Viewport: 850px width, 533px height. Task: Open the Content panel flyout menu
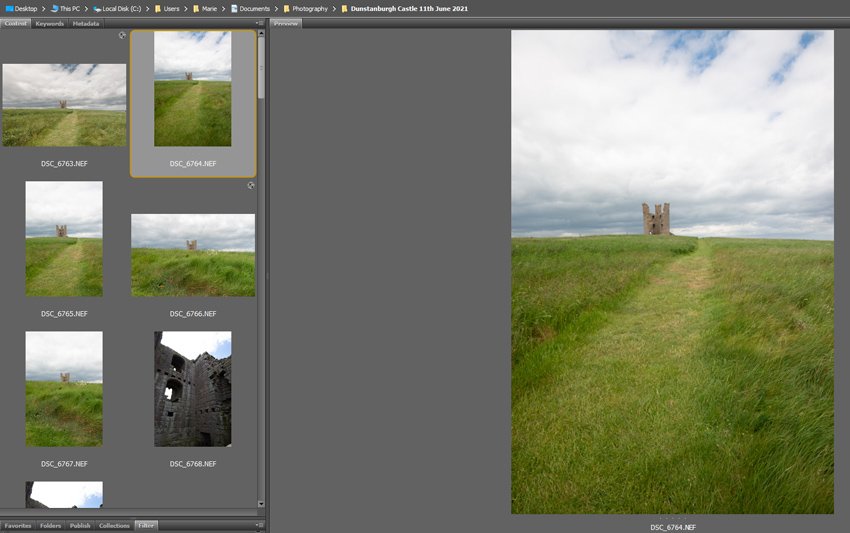click(x=259, y=23)
